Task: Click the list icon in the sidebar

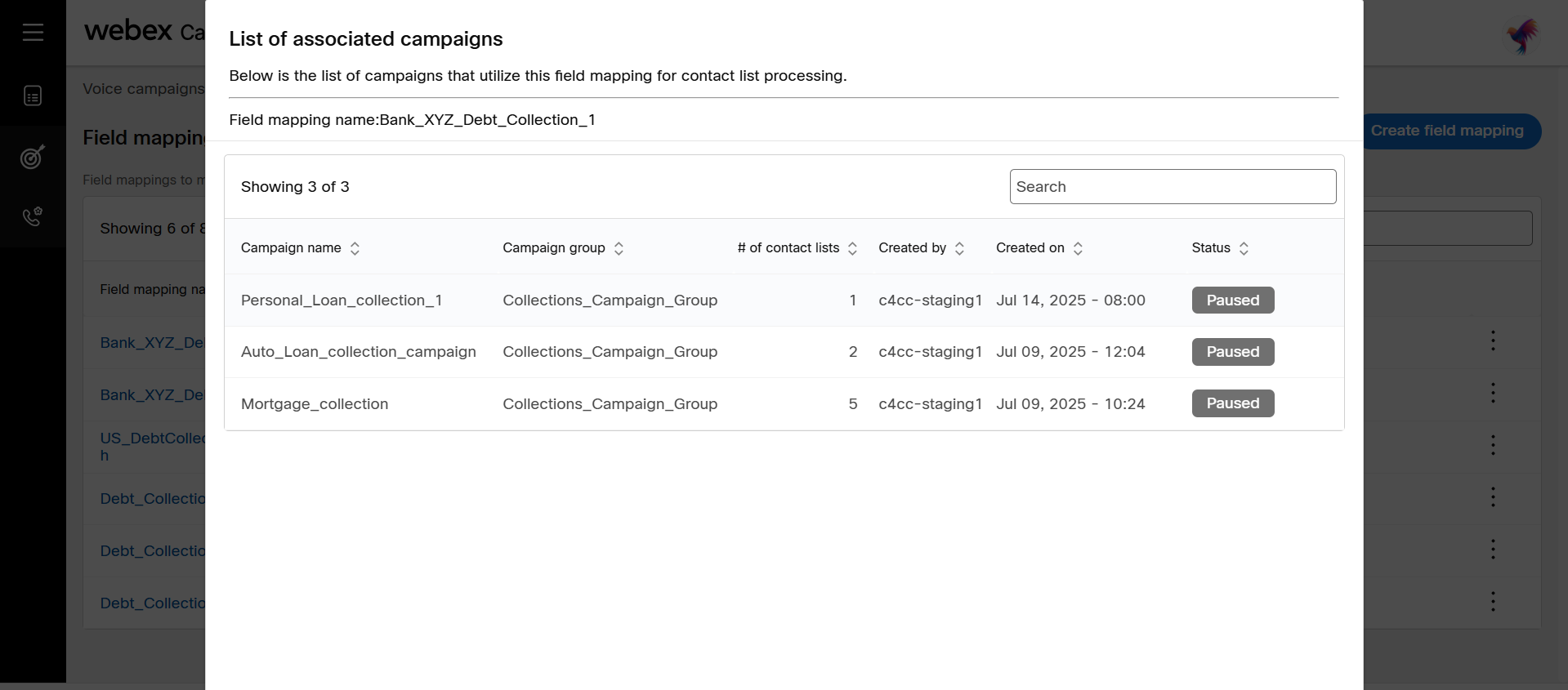Action: tap(33, 96)
